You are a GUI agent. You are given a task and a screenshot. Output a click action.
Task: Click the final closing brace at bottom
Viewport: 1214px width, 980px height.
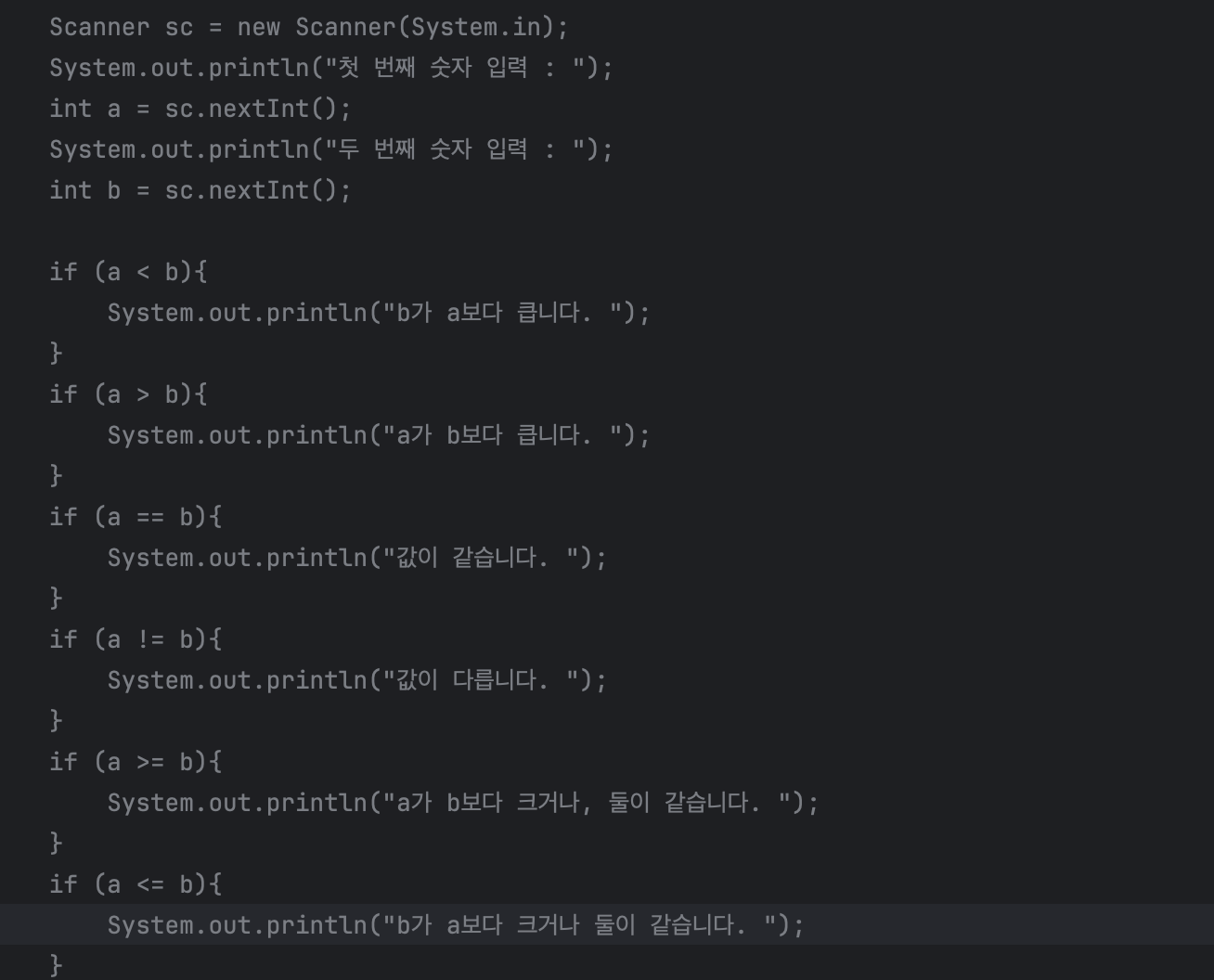click(x=56, y=965)
